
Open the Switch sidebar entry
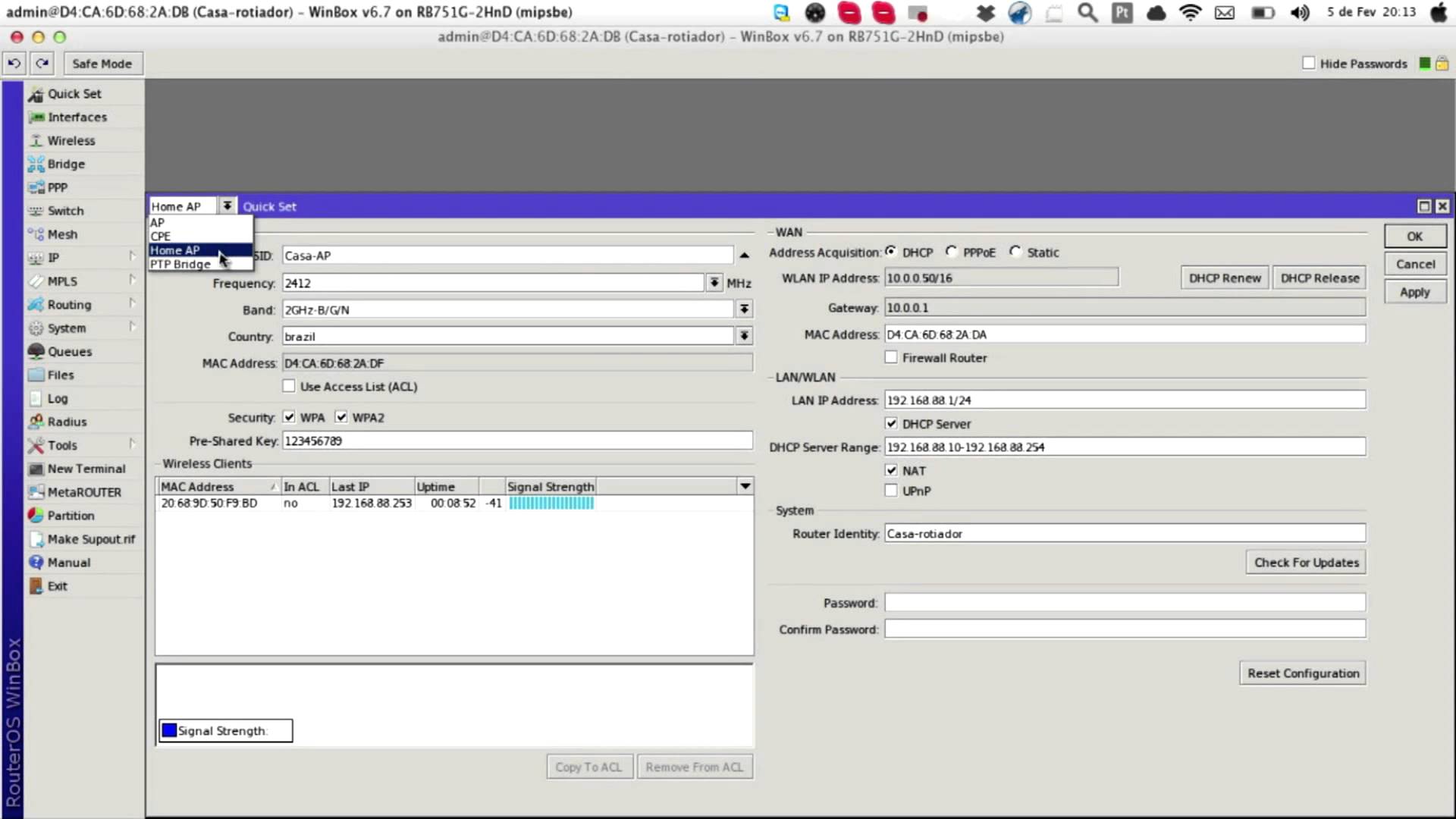65,211
